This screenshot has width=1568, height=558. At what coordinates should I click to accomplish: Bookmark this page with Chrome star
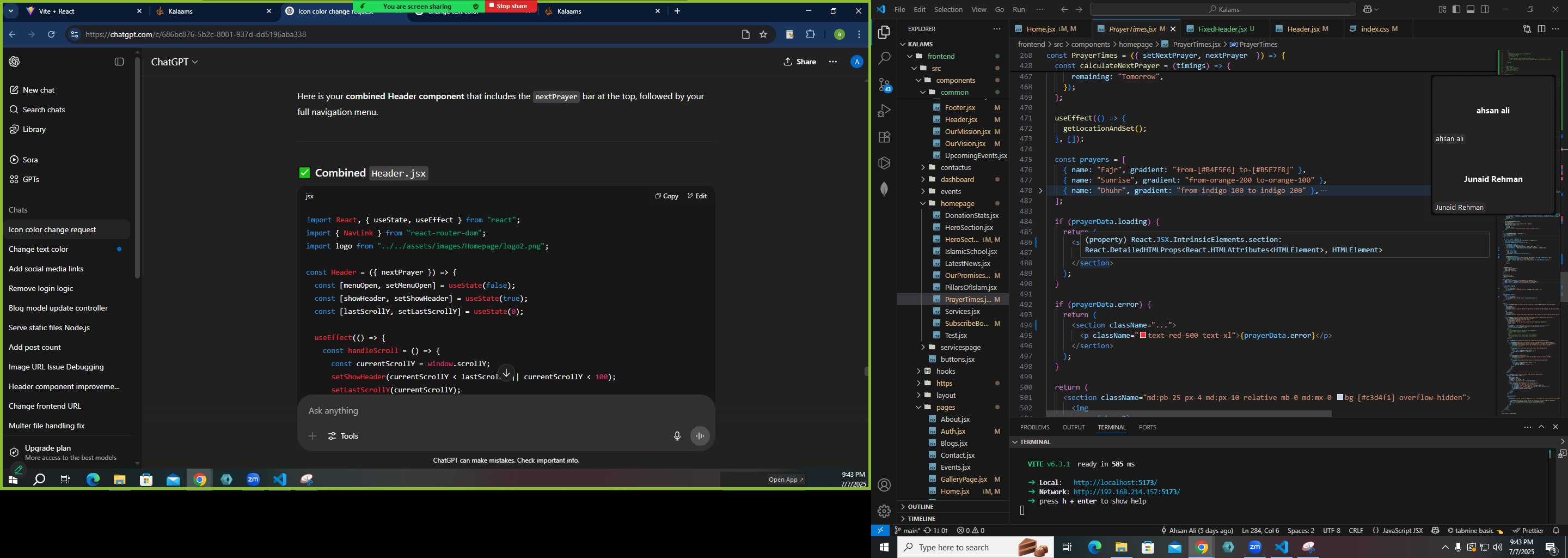point(763,35)
